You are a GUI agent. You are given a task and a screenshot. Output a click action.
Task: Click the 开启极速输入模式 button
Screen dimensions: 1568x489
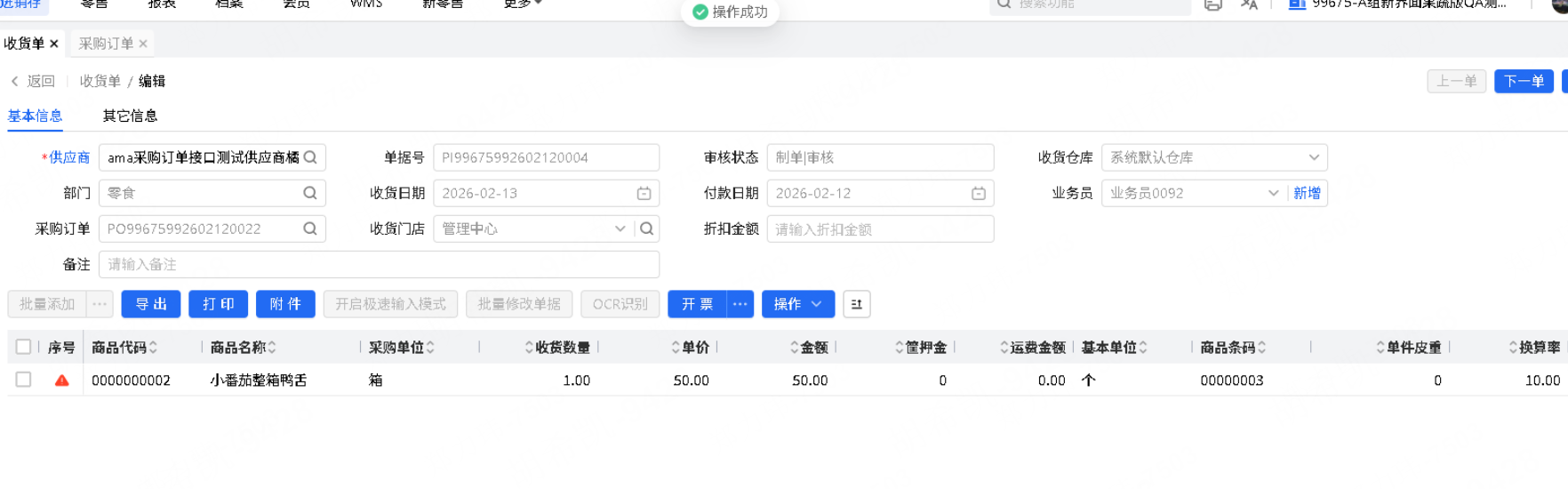coord(390,304)
